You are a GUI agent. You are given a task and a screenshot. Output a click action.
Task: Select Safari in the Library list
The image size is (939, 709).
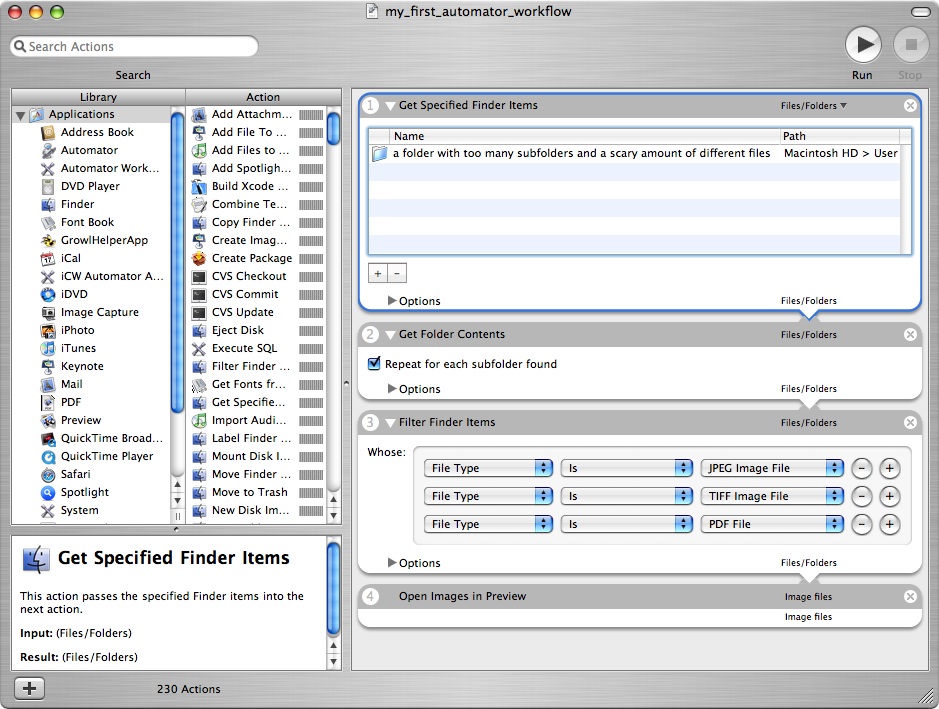pos(75,473)
